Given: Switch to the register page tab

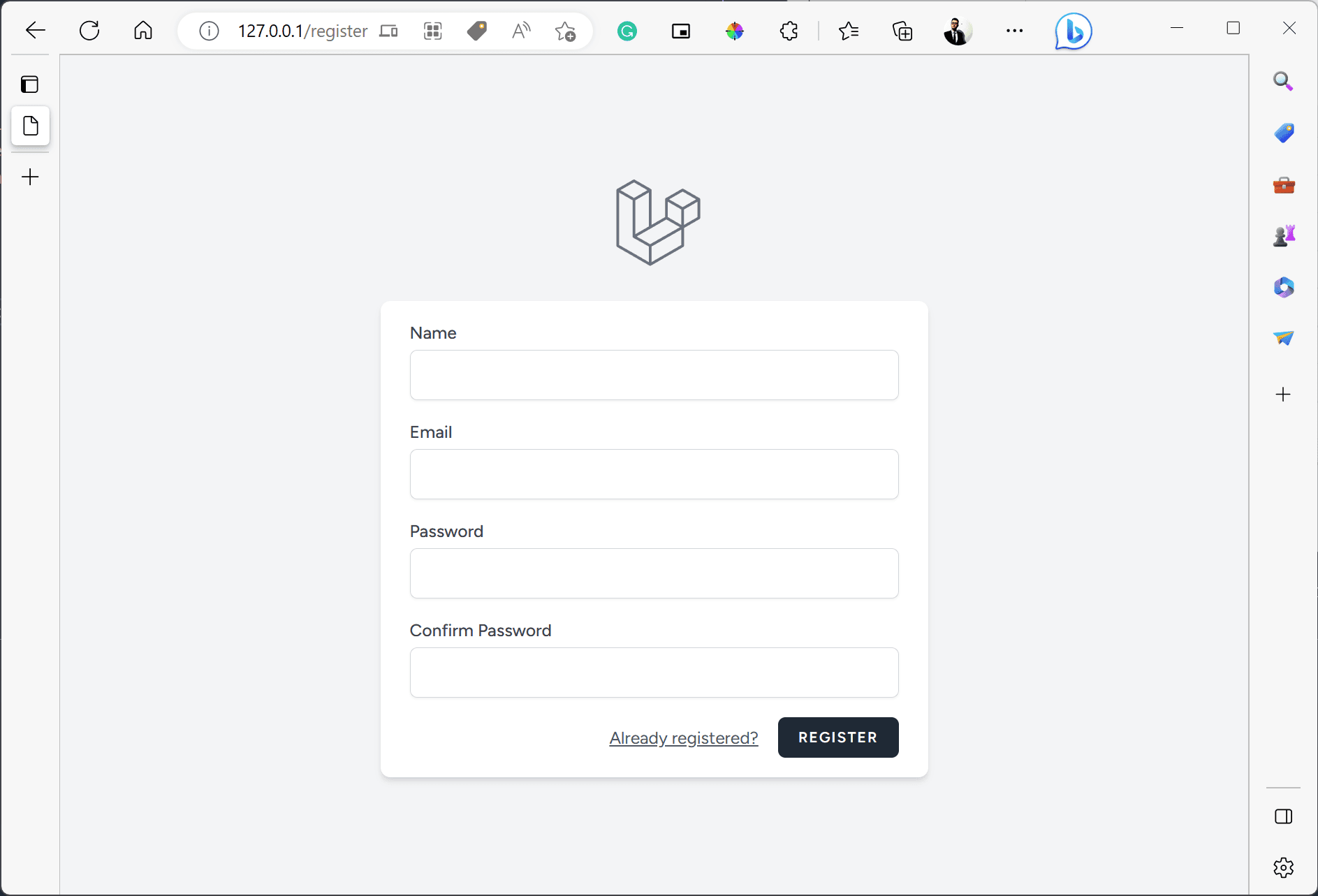Looking at the screenshot, I should pyautogui.click(x=30, y=126).
